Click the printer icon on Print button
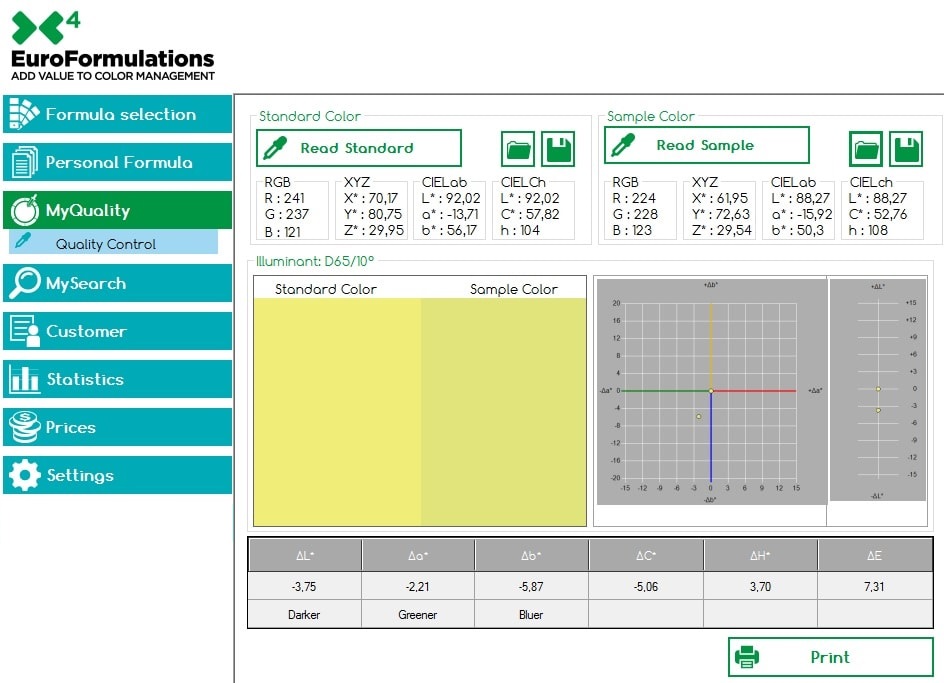 (747, 656)
